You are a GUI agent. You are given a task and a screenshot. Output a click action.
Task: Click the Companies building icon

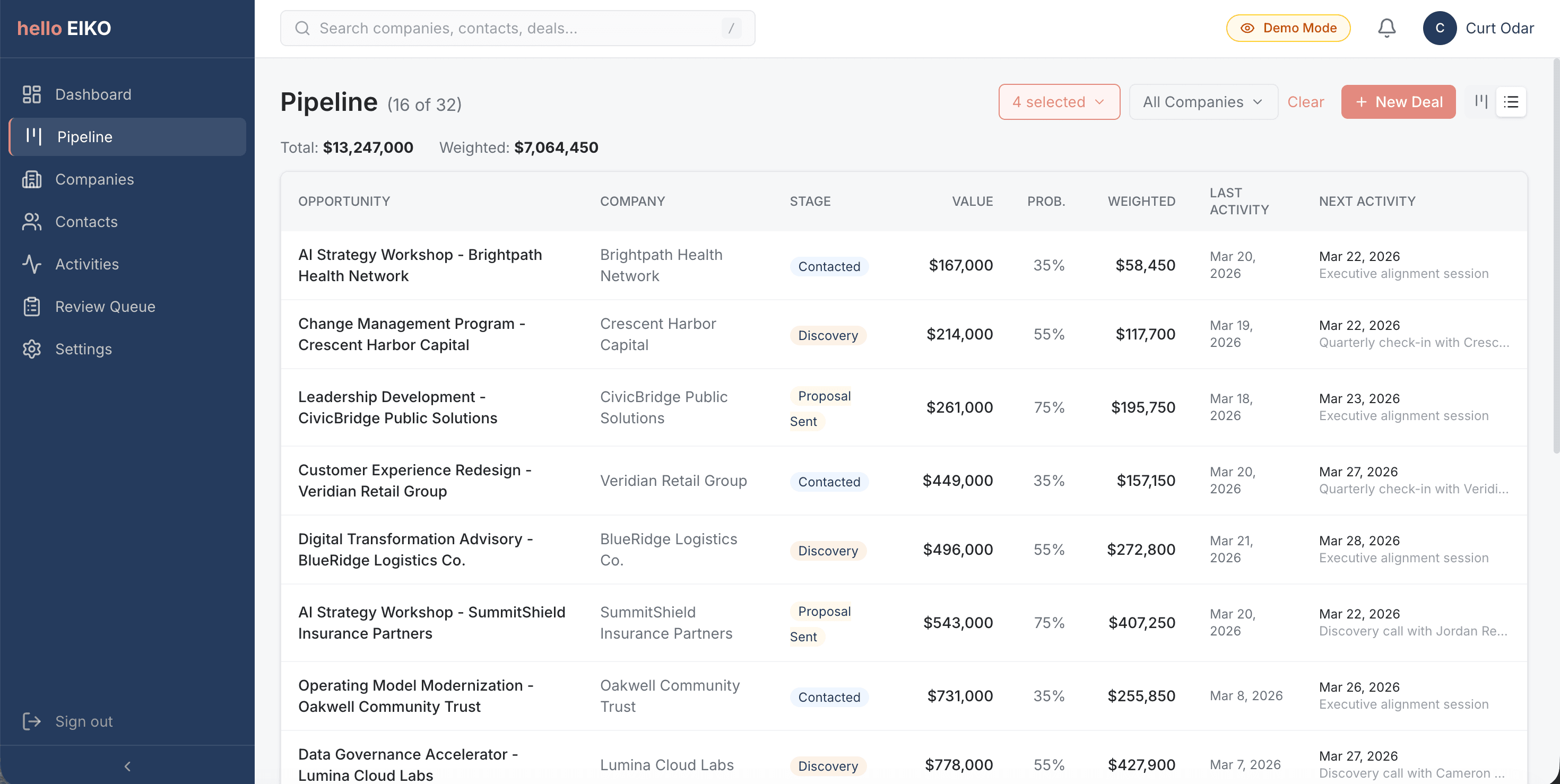coord(31,179)
